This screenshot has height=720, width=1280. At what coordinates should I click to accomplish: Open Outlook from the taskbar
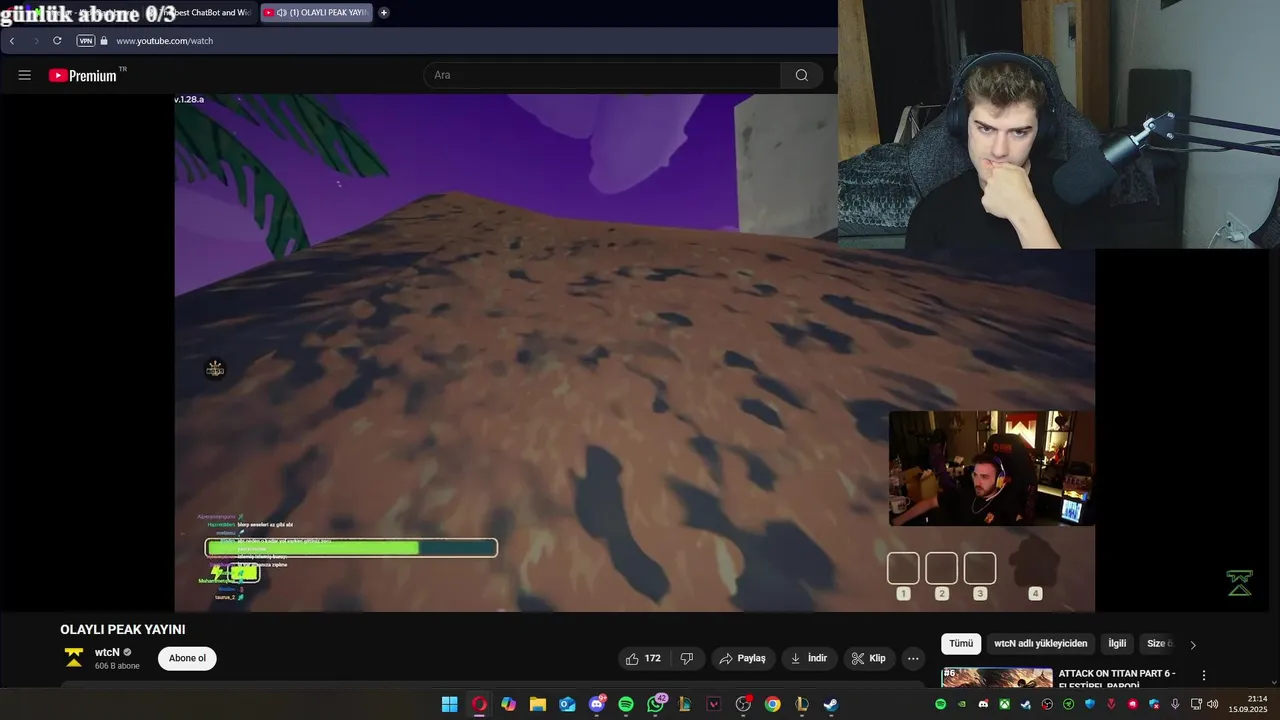point(567,704)
